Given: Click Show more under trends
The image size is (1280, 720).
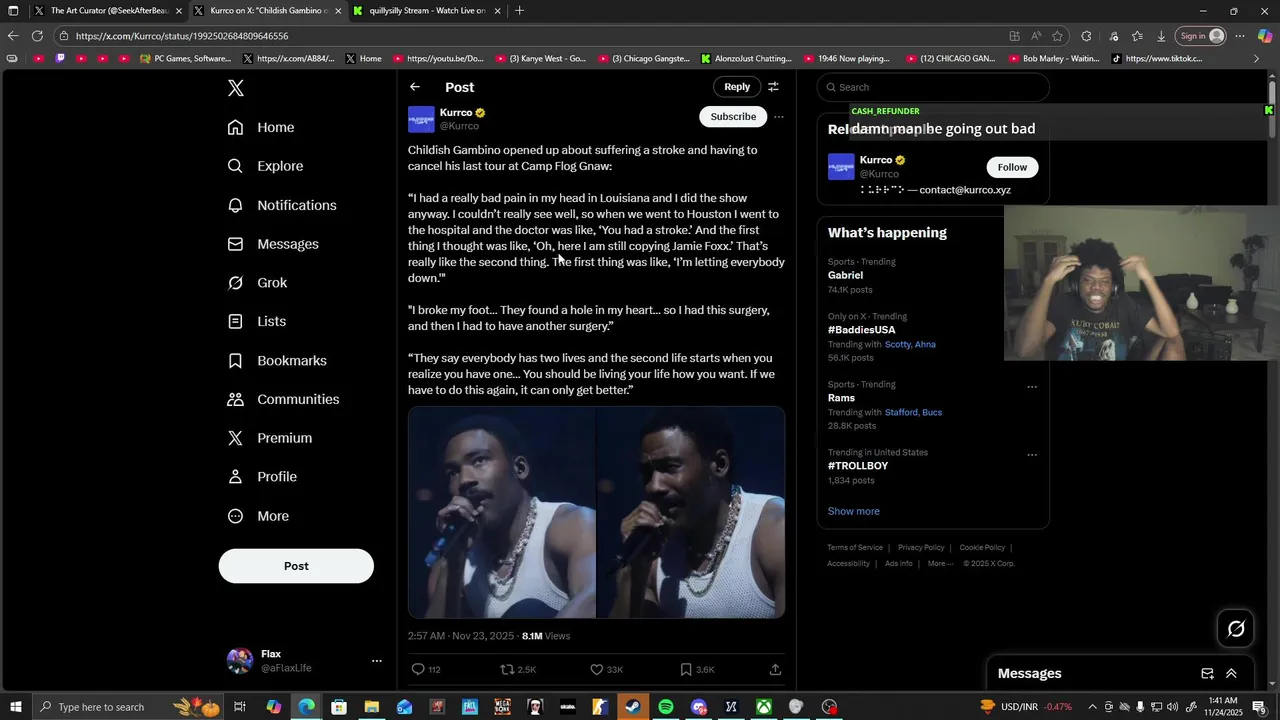Looking at the screenshot, I should tap(853, 511).
